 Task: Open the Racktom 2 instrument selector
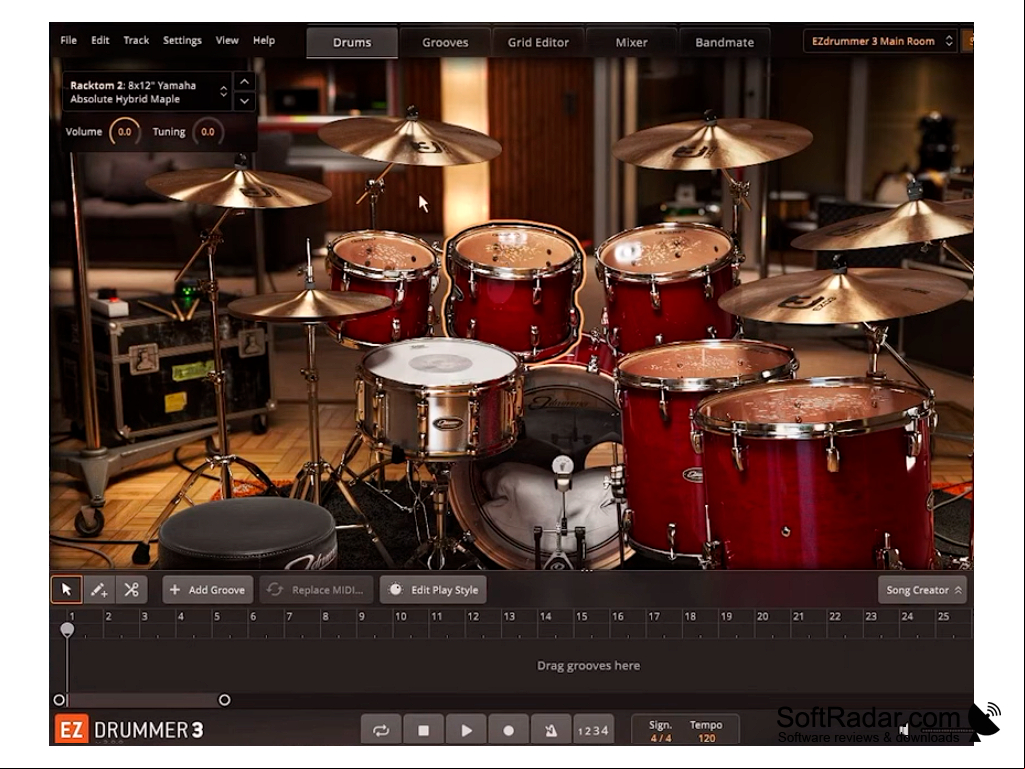pos(148,92)
